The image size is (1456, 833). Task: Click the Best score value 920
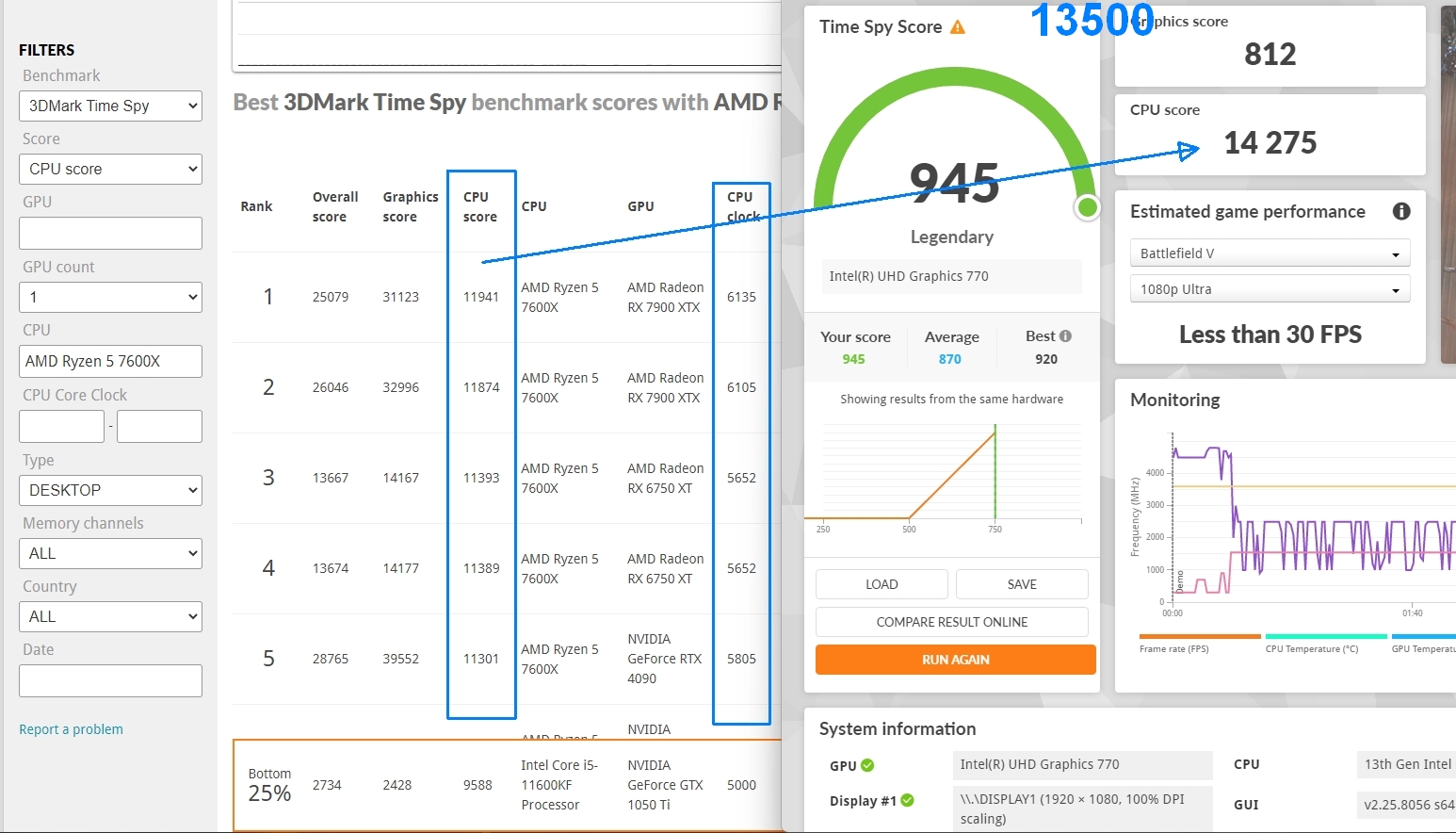click(x=1046, y=359)
